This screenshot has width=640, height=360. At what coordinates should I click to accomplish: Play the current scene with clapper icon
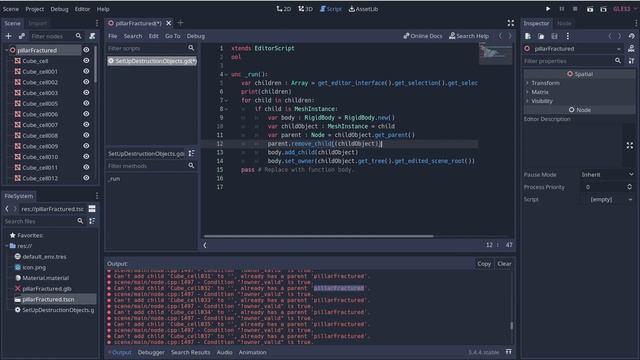pos(590,9)
